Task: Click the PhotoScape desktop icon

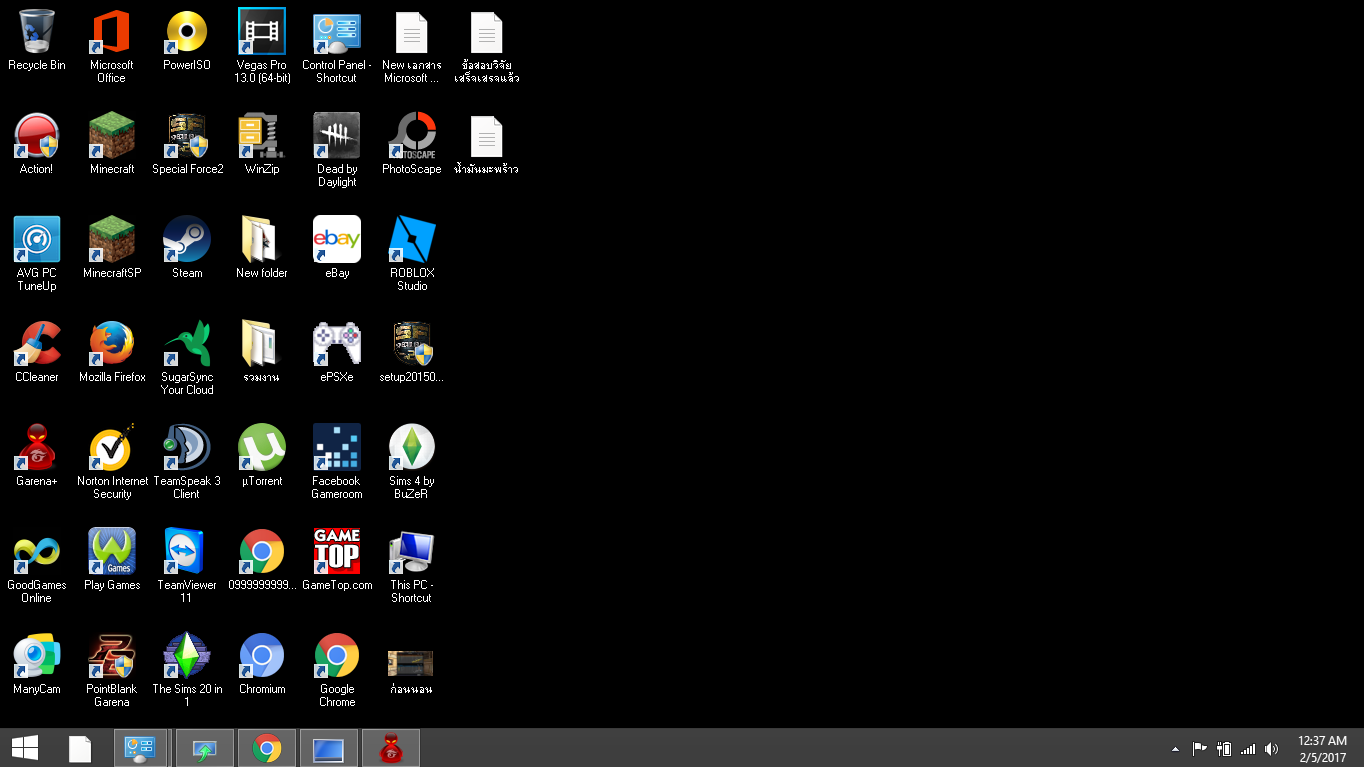Action: tap(412, 136)
